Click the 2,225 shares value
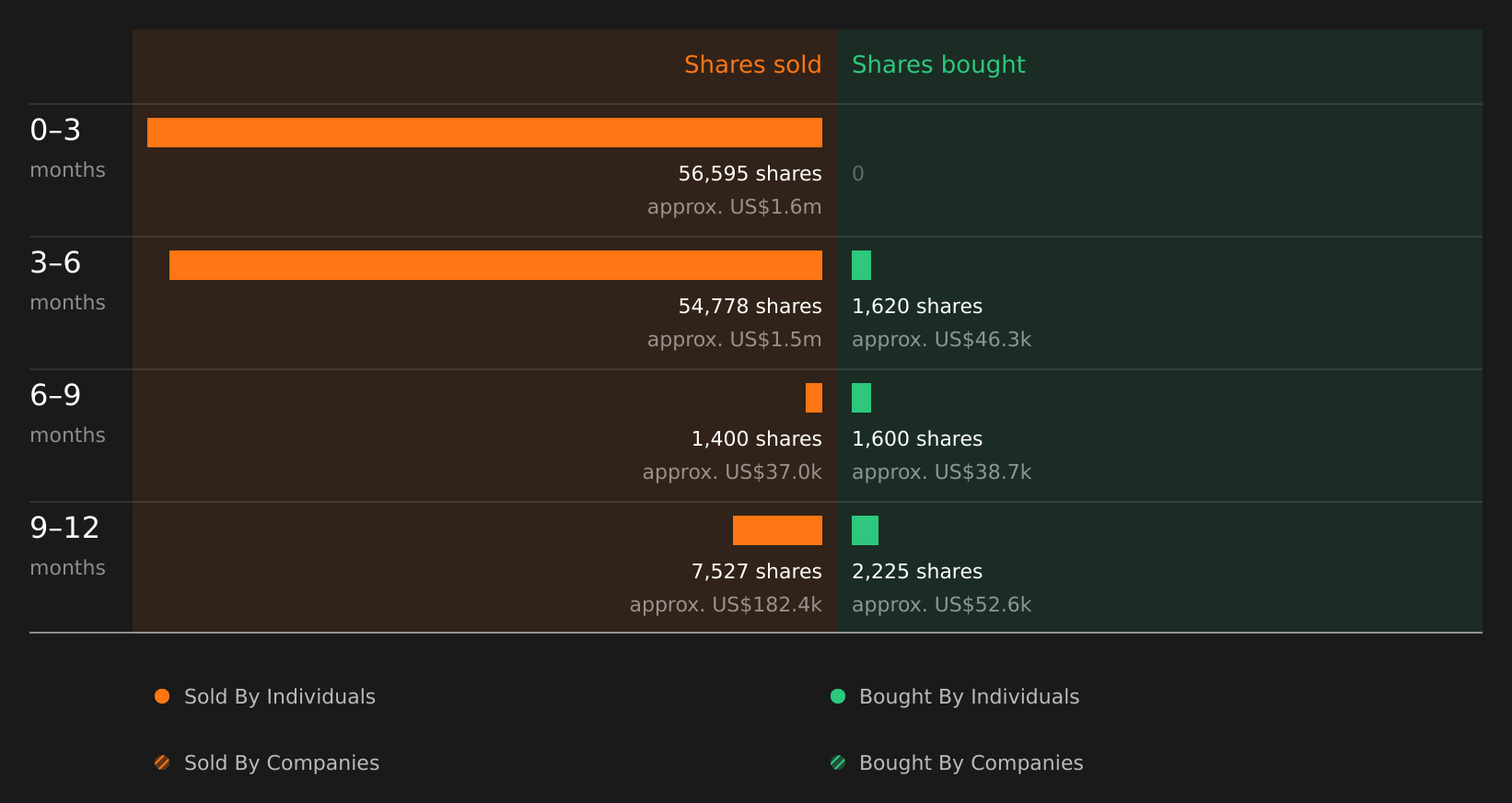 pyautogui.click(x=917, y=571)
